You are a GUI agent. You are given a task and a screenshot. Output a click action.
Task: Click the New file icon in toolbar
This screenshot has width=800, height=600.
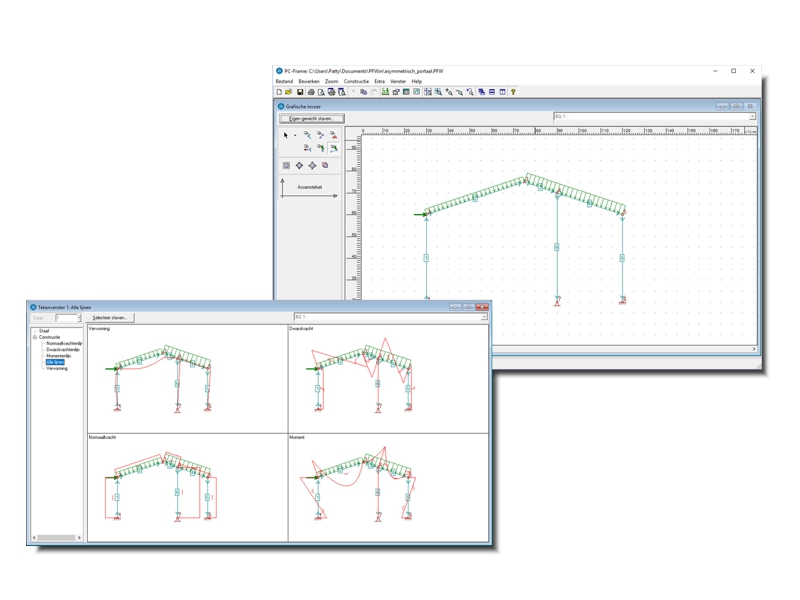tap(279, 92)
